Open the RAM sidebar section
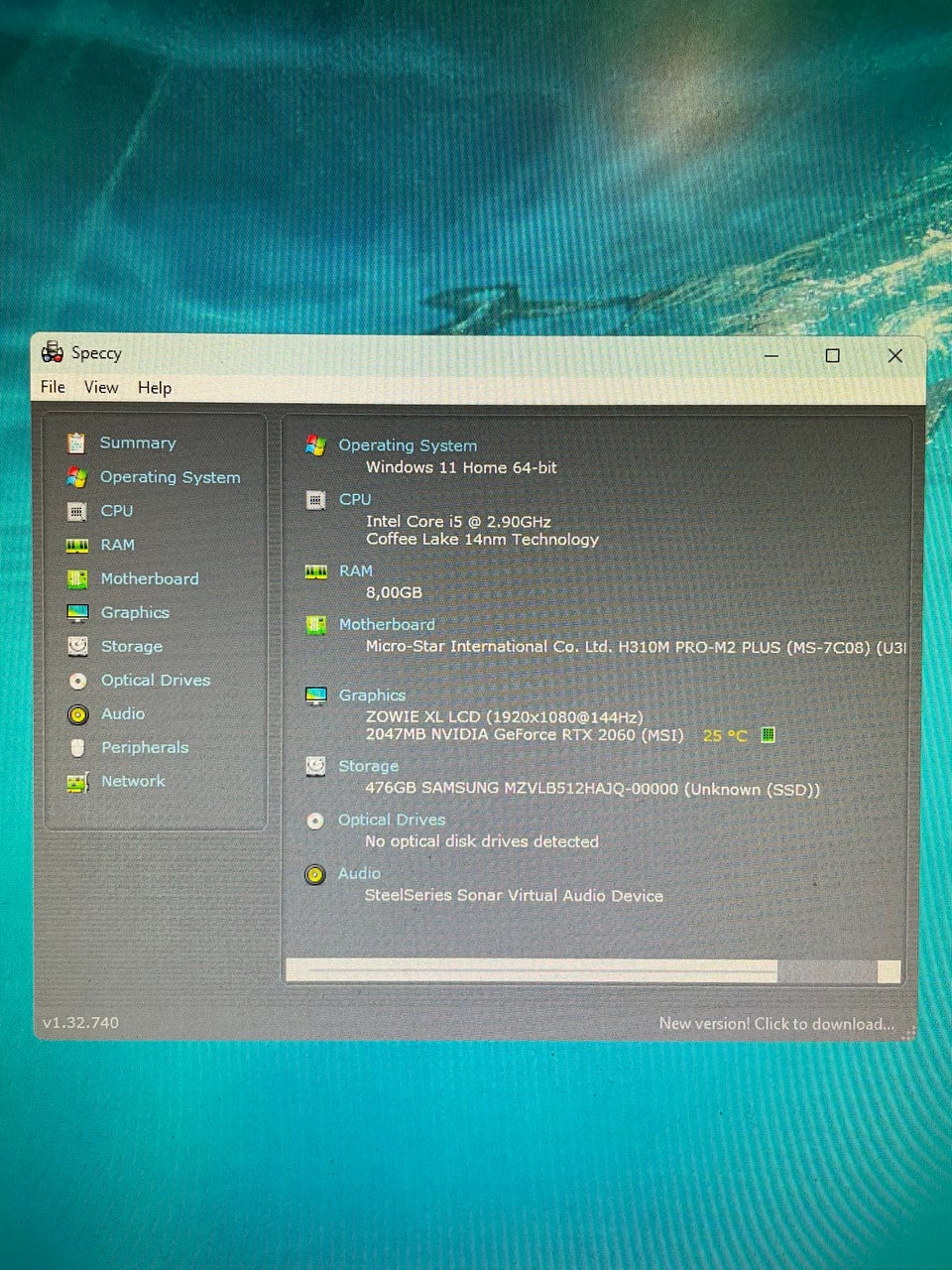 117,545
